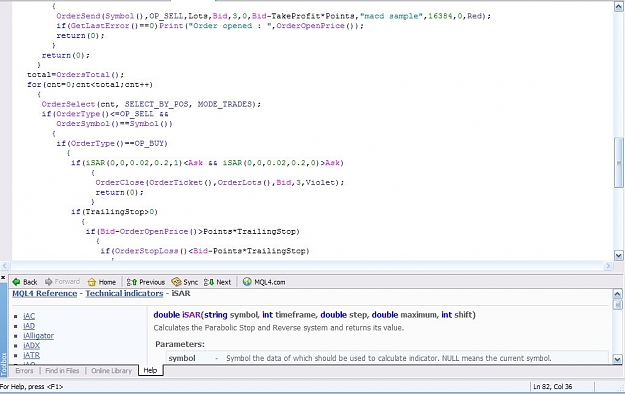625x394 pixels.
Task: Click the OrderSend line in code
Action: [x=273, y=16]
